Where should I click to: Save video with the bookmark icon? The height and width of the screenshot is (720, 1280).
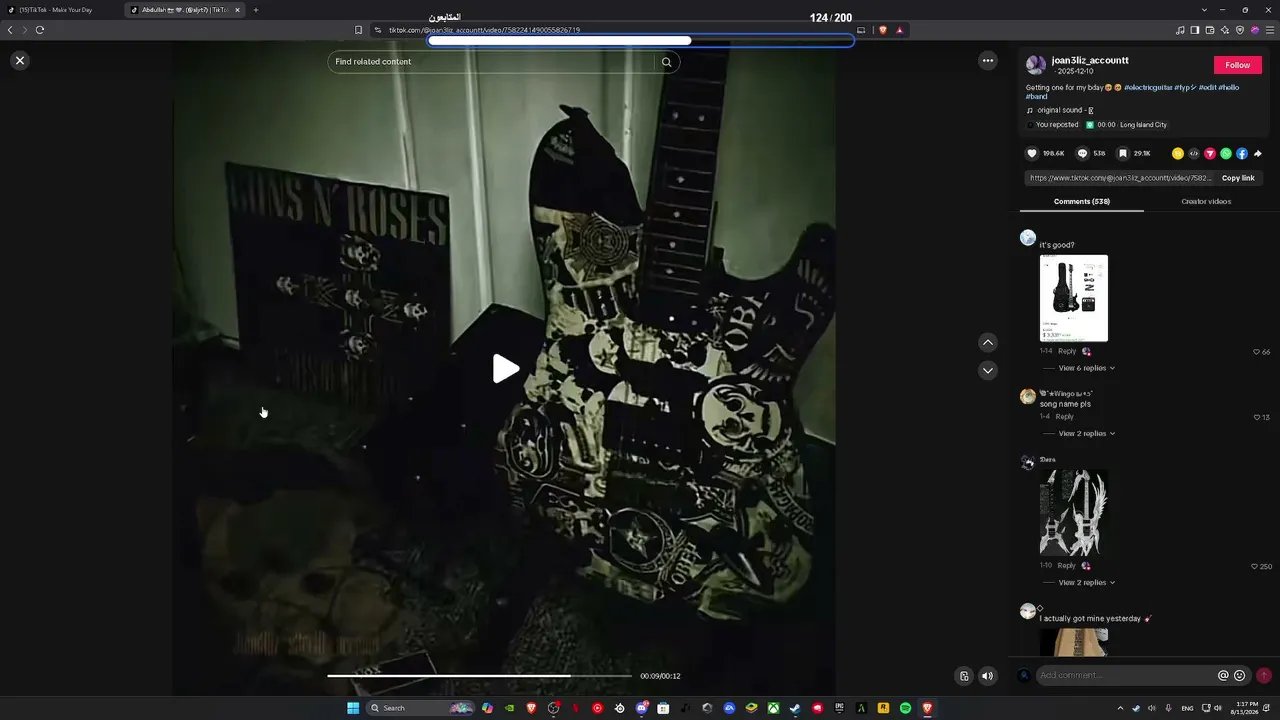tap(1123, 154)
